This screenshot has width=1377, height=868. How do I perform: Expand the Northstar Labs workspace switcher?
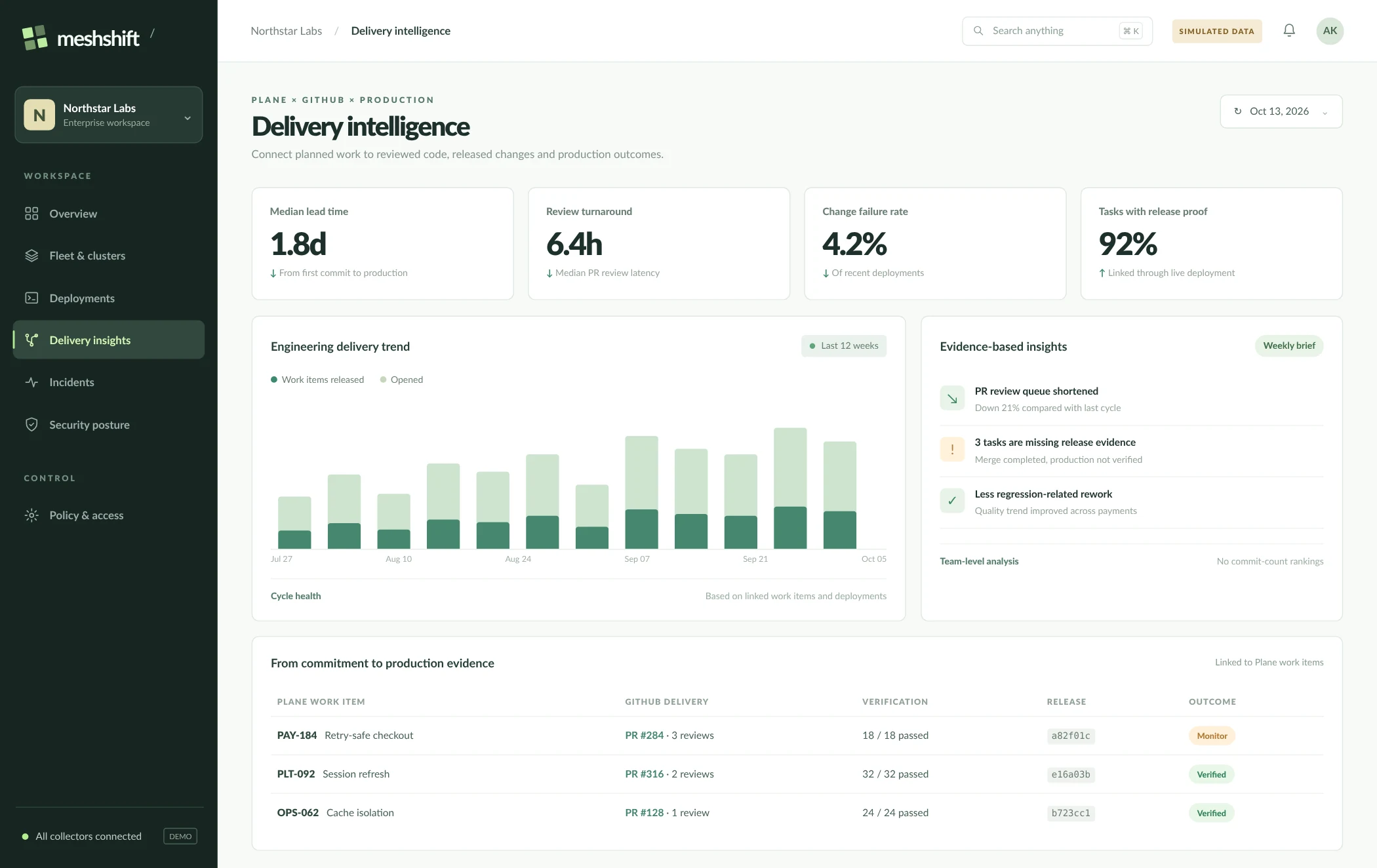pos(109,115)
